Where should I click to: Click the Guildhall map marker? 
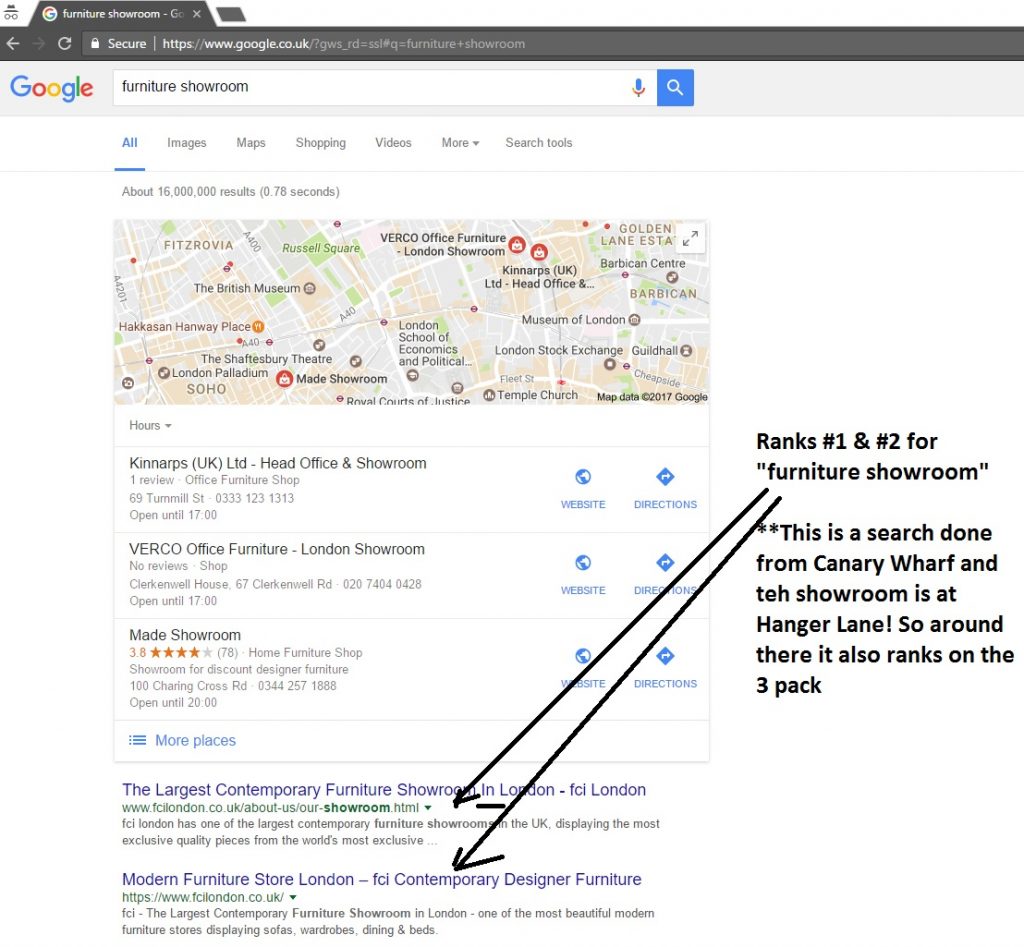click(x=686, y=351)
